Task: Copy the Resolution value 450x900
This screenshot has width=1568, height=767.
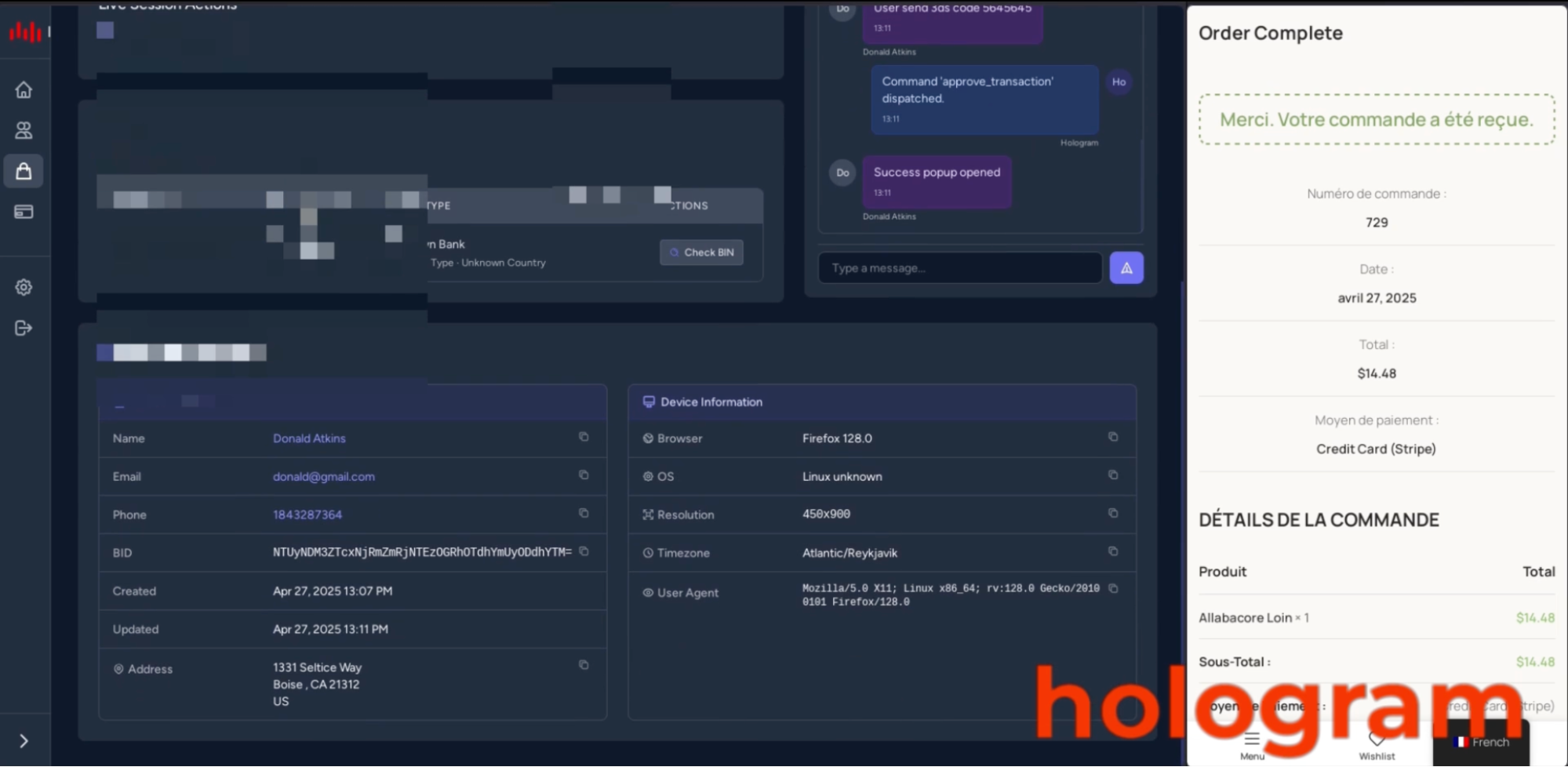Action: coord(1113,513)
